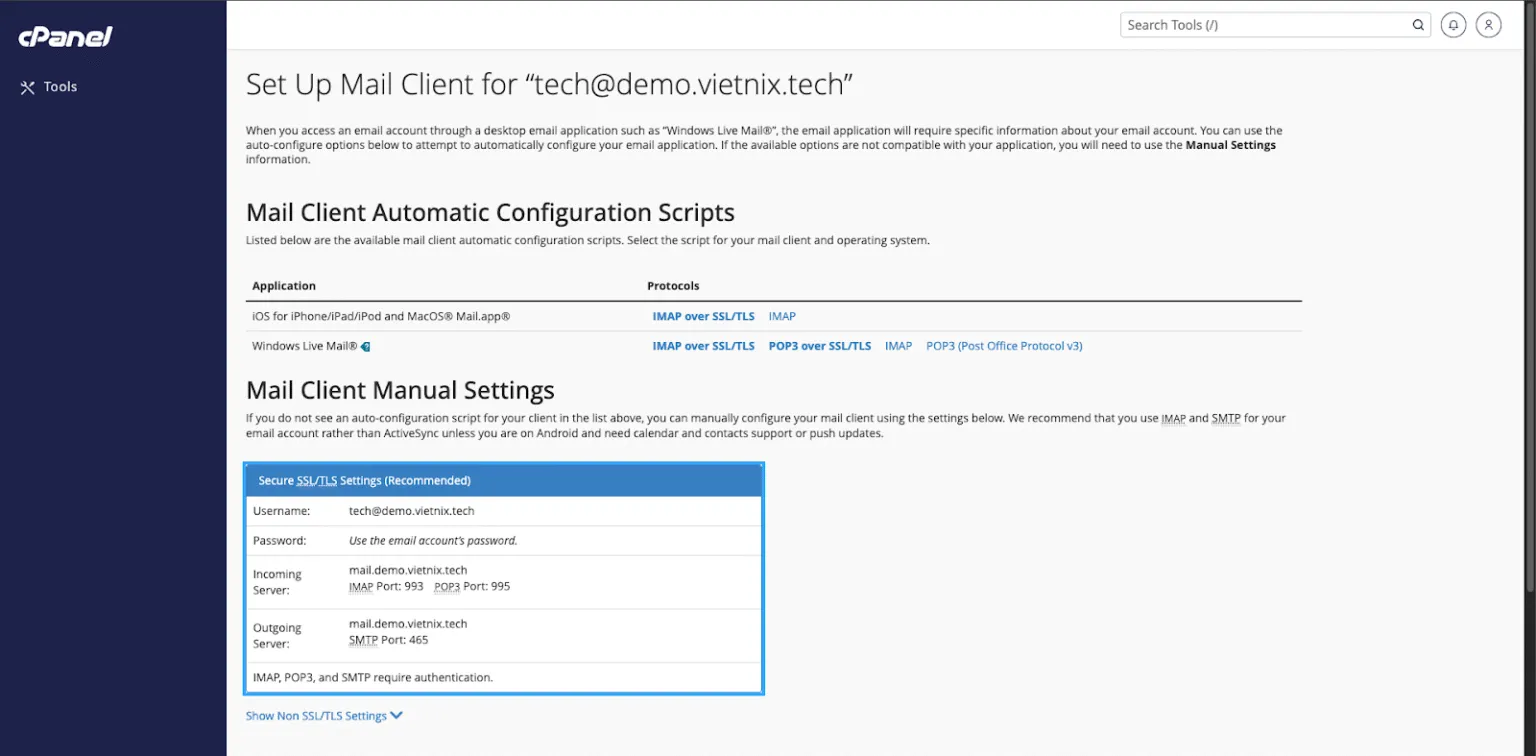Expand Show Non SSL/TLS Settings
This screenshot has height=756, width=1536.
[x=316, y=715]
